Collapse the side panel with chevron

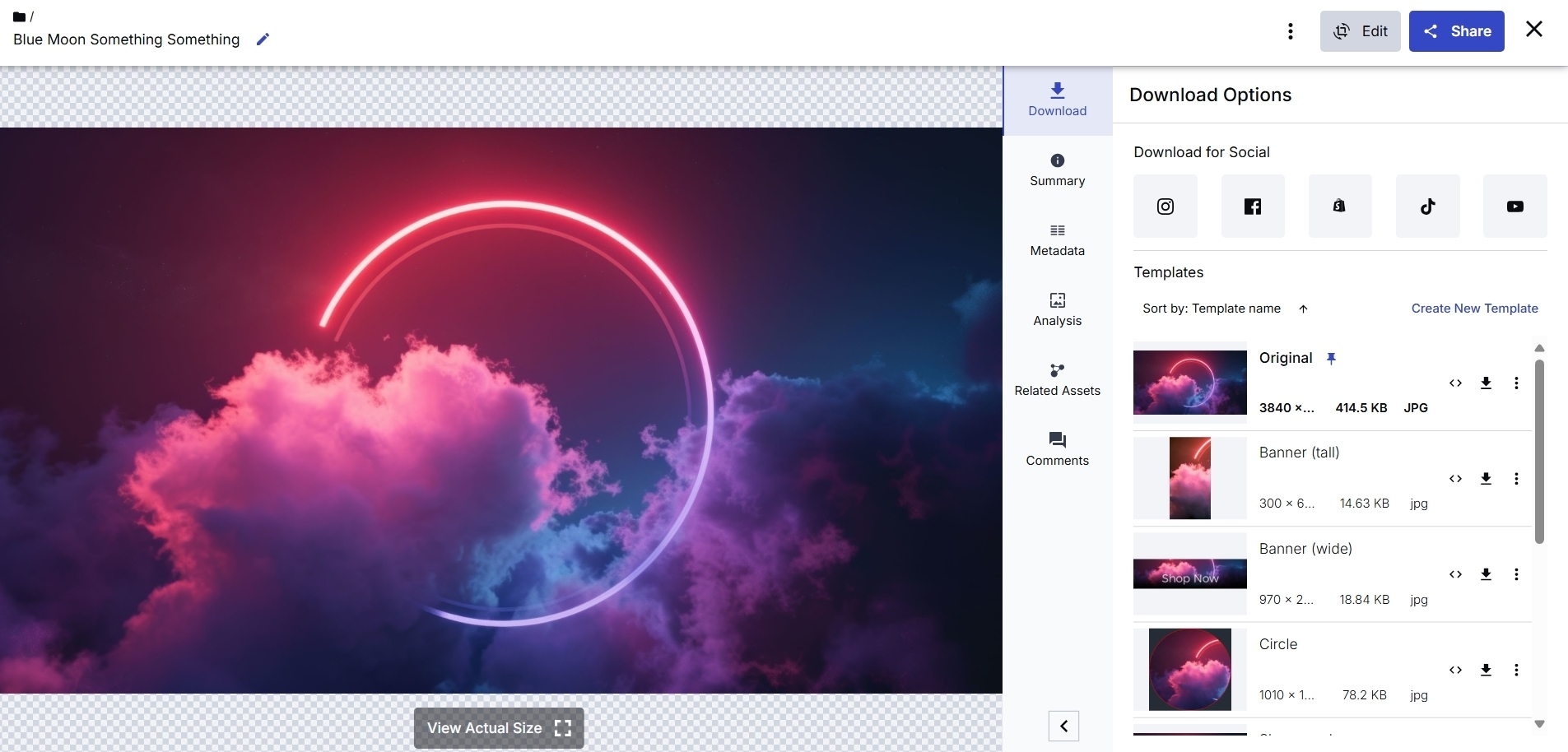(x=1063, y=726)
